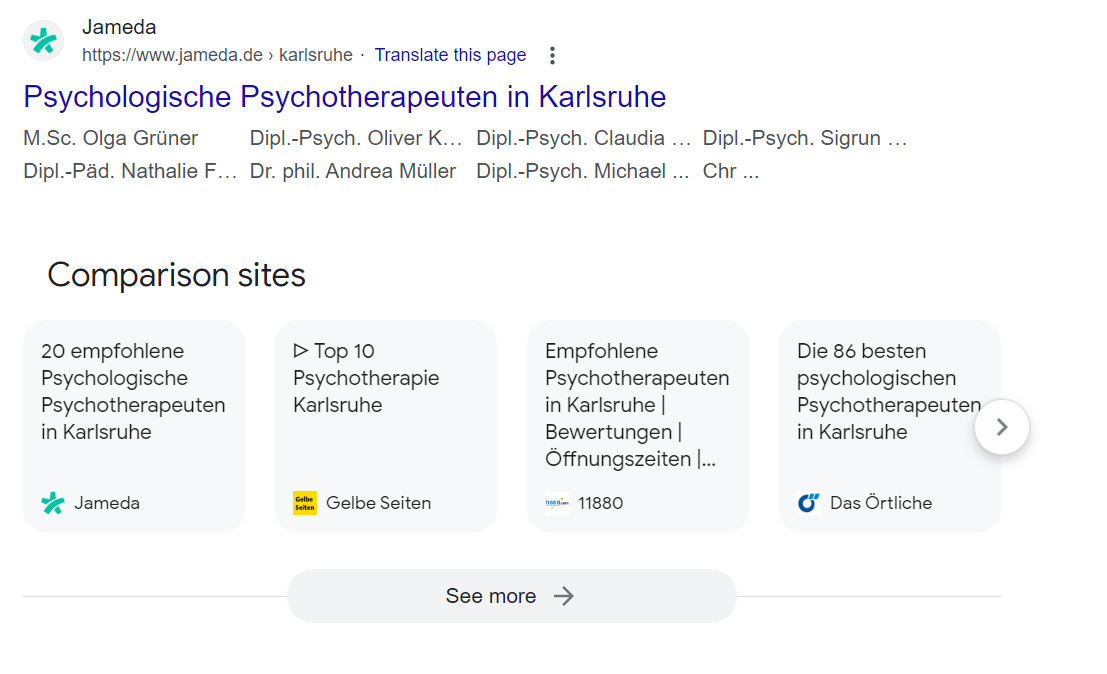Open the result options menu to show cached options

[552, 55]
